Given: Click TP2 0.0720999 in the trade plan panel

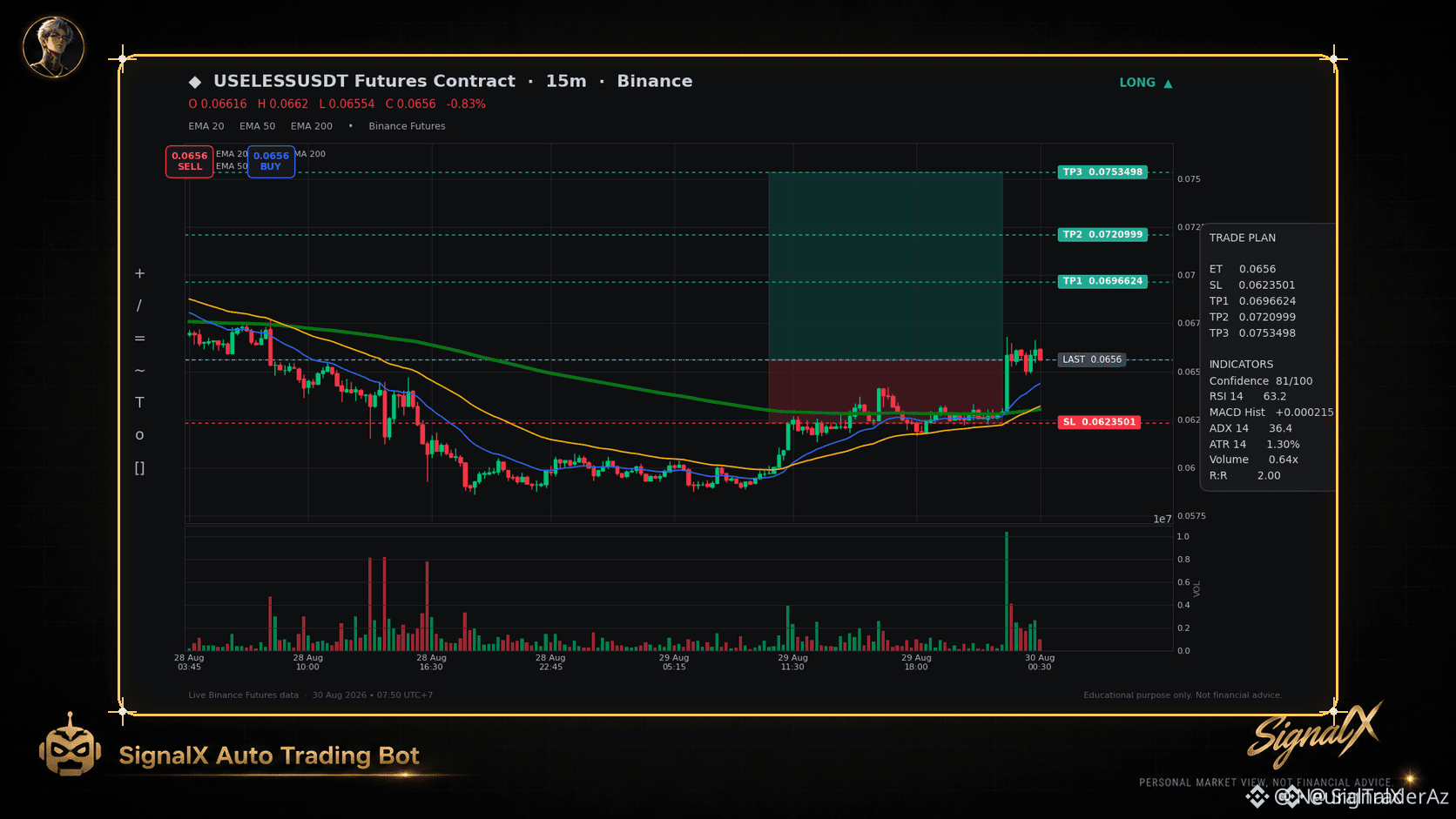Looking at the screenshot, I should point(1252,318).
